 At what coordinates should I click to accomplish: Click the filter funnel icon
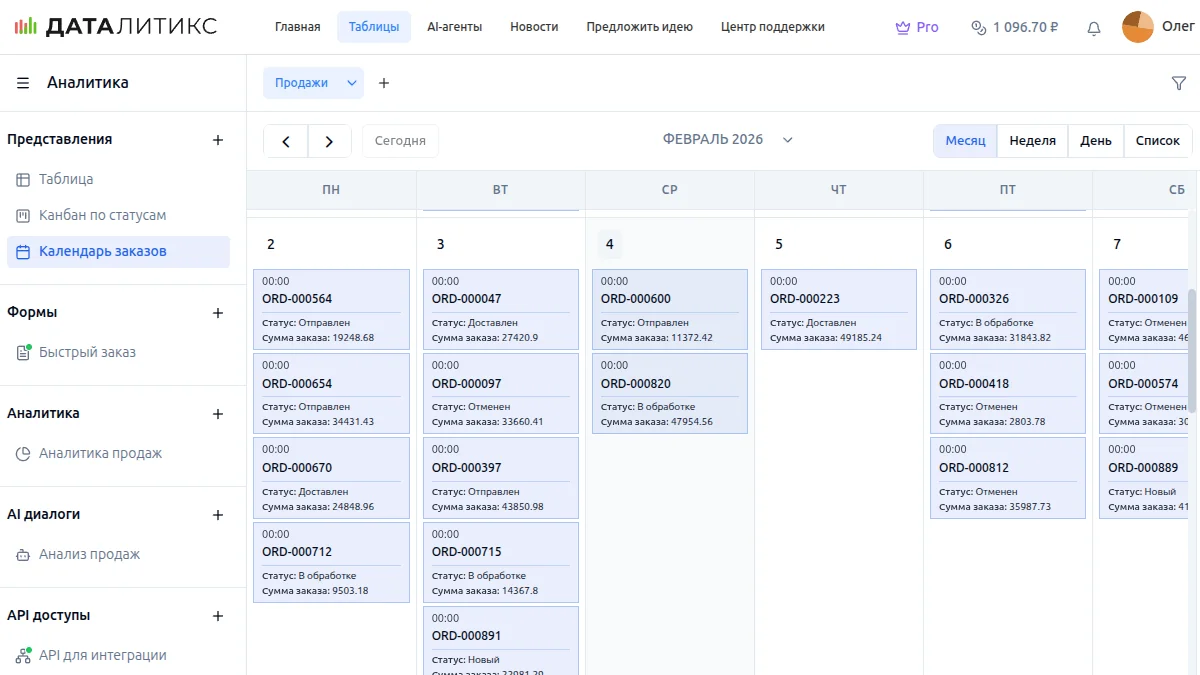click(x=1178, y=84)
